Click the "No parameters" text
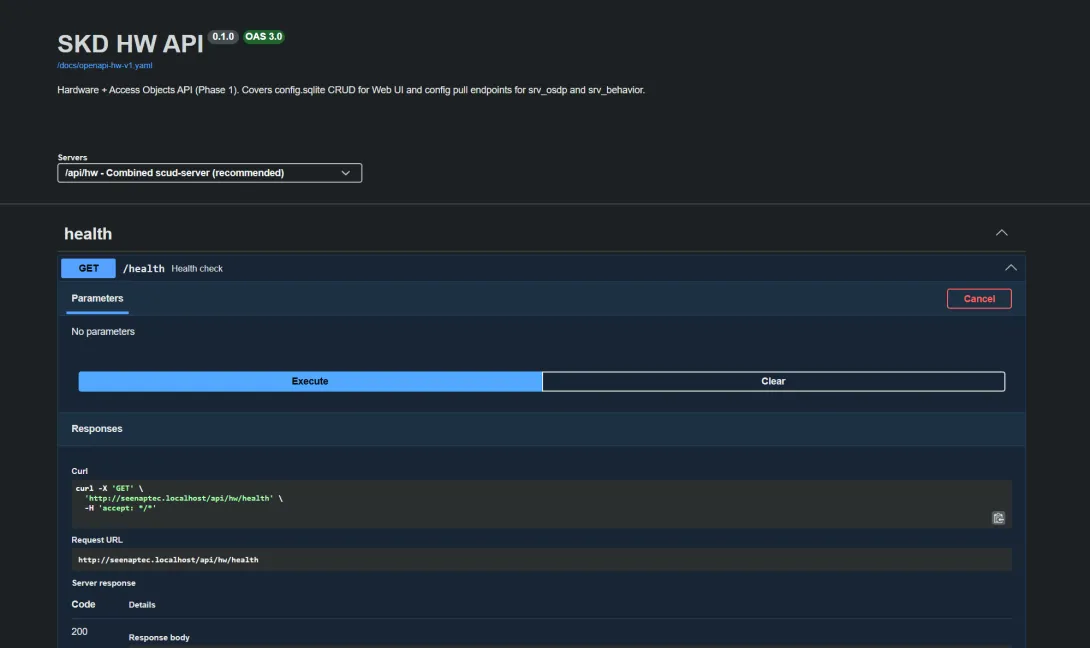1090x648 pixels. tap(103, 332)
